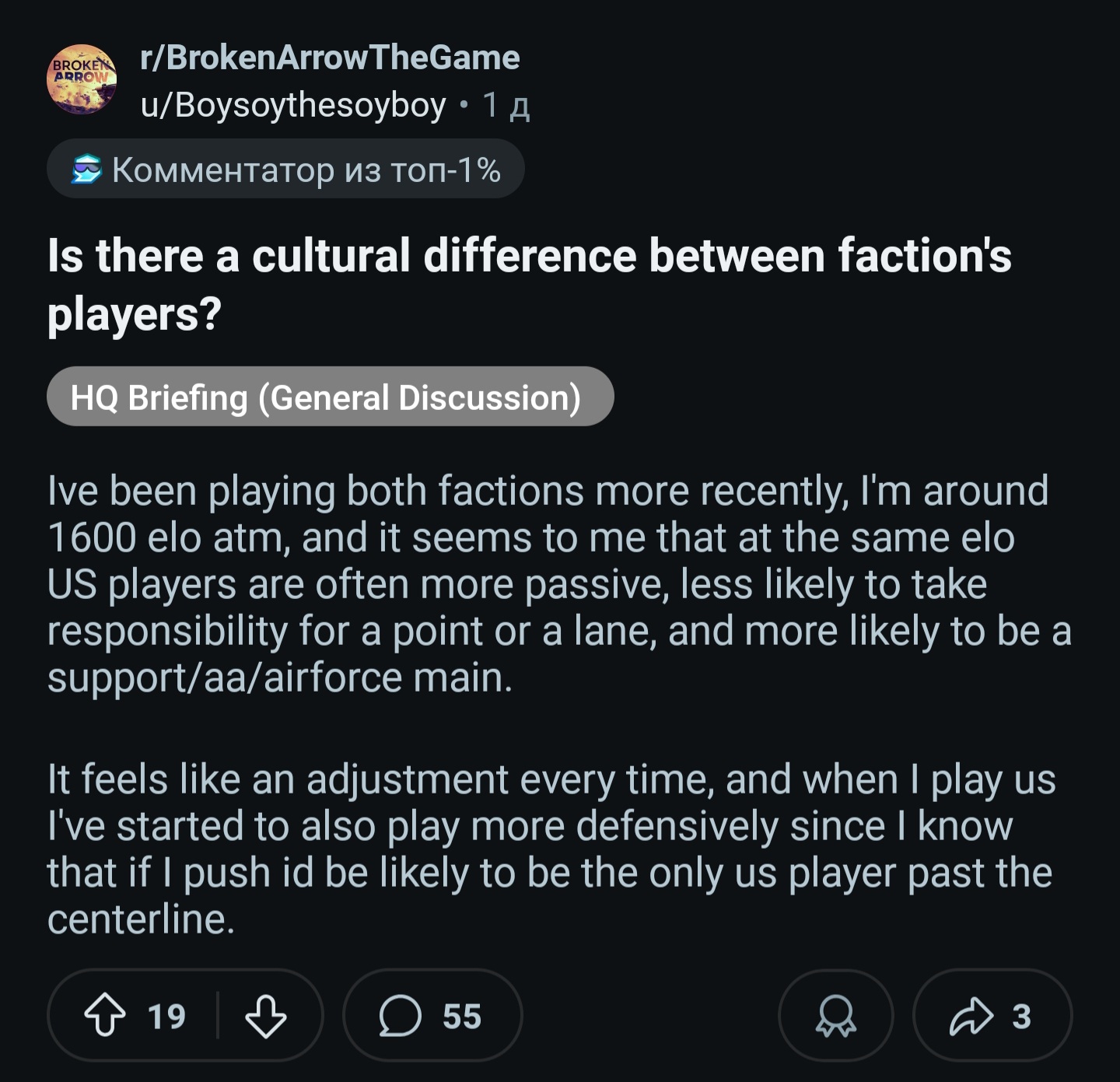This screenshot has height=1082, width=1120.
Task: Click the text "support/aa/airforce main"
Action: pos(277,678)
